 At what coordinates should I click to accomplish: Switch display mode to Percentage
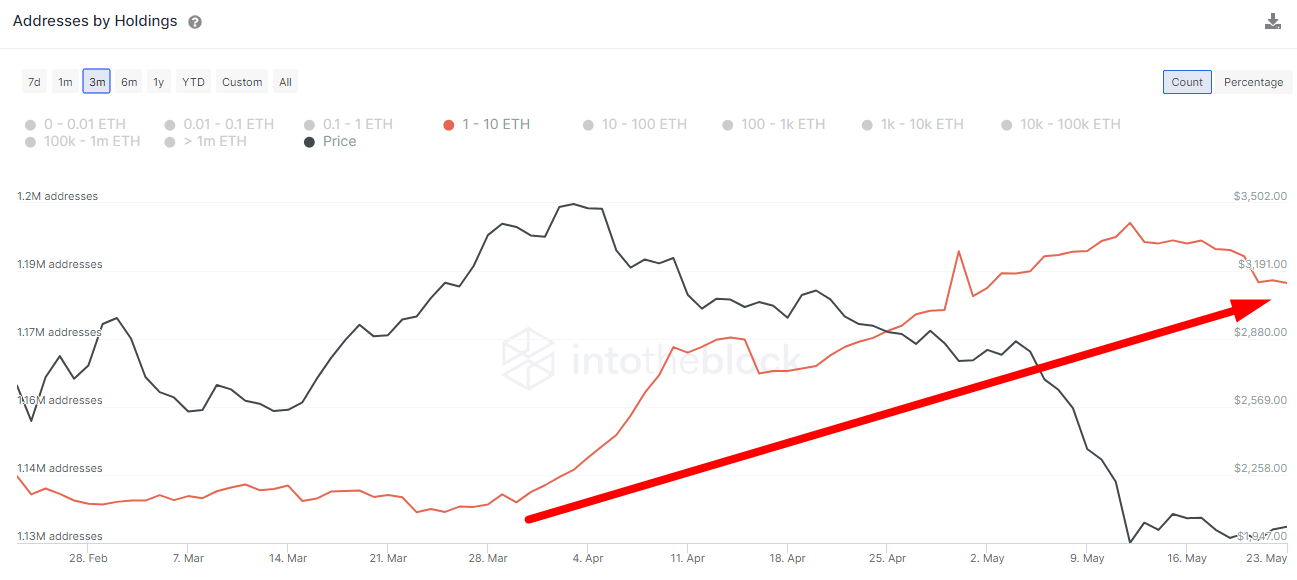click(1253, 82)
